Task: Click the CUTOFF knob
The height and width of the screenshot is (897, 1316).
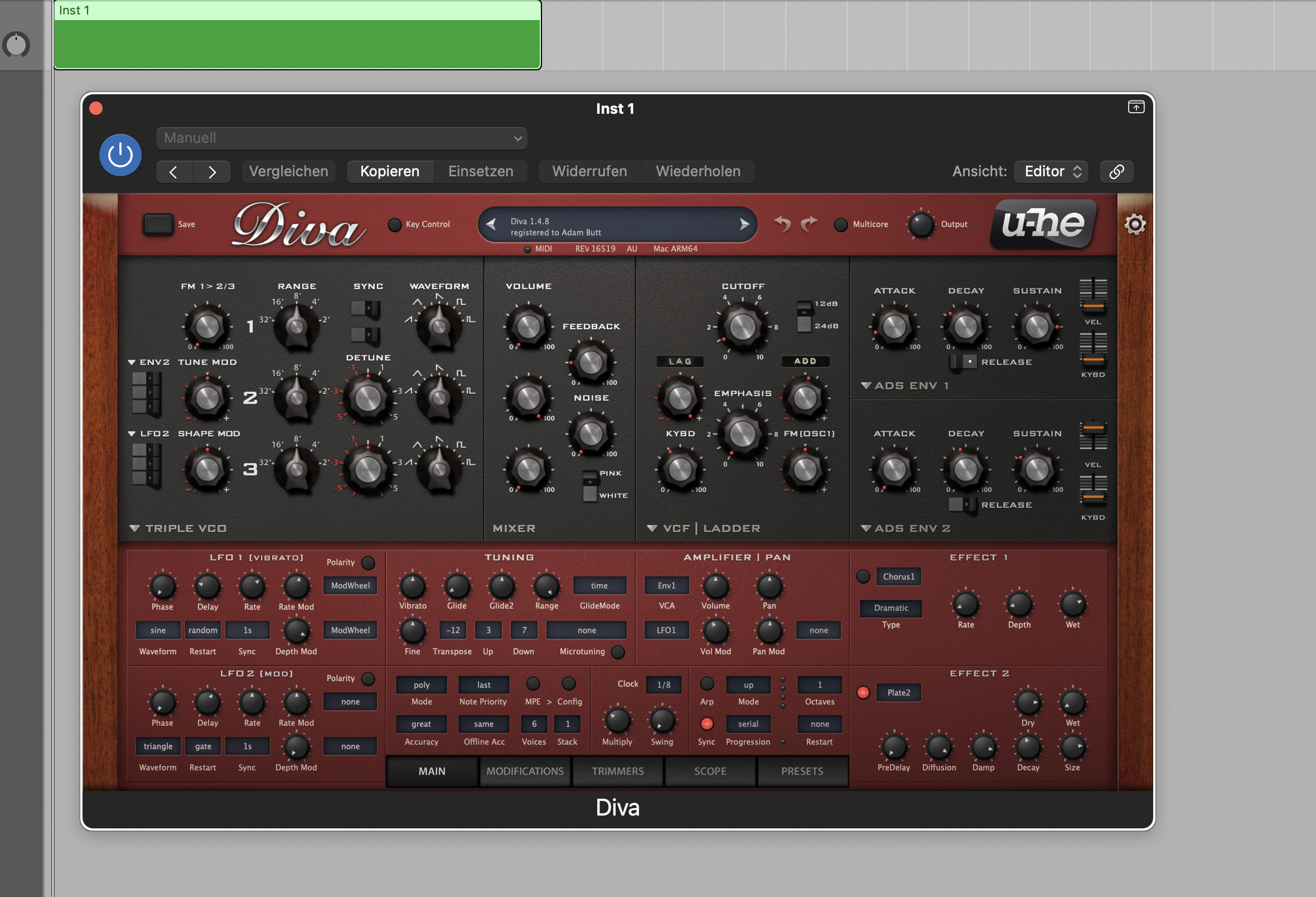Action: (742, 326)
